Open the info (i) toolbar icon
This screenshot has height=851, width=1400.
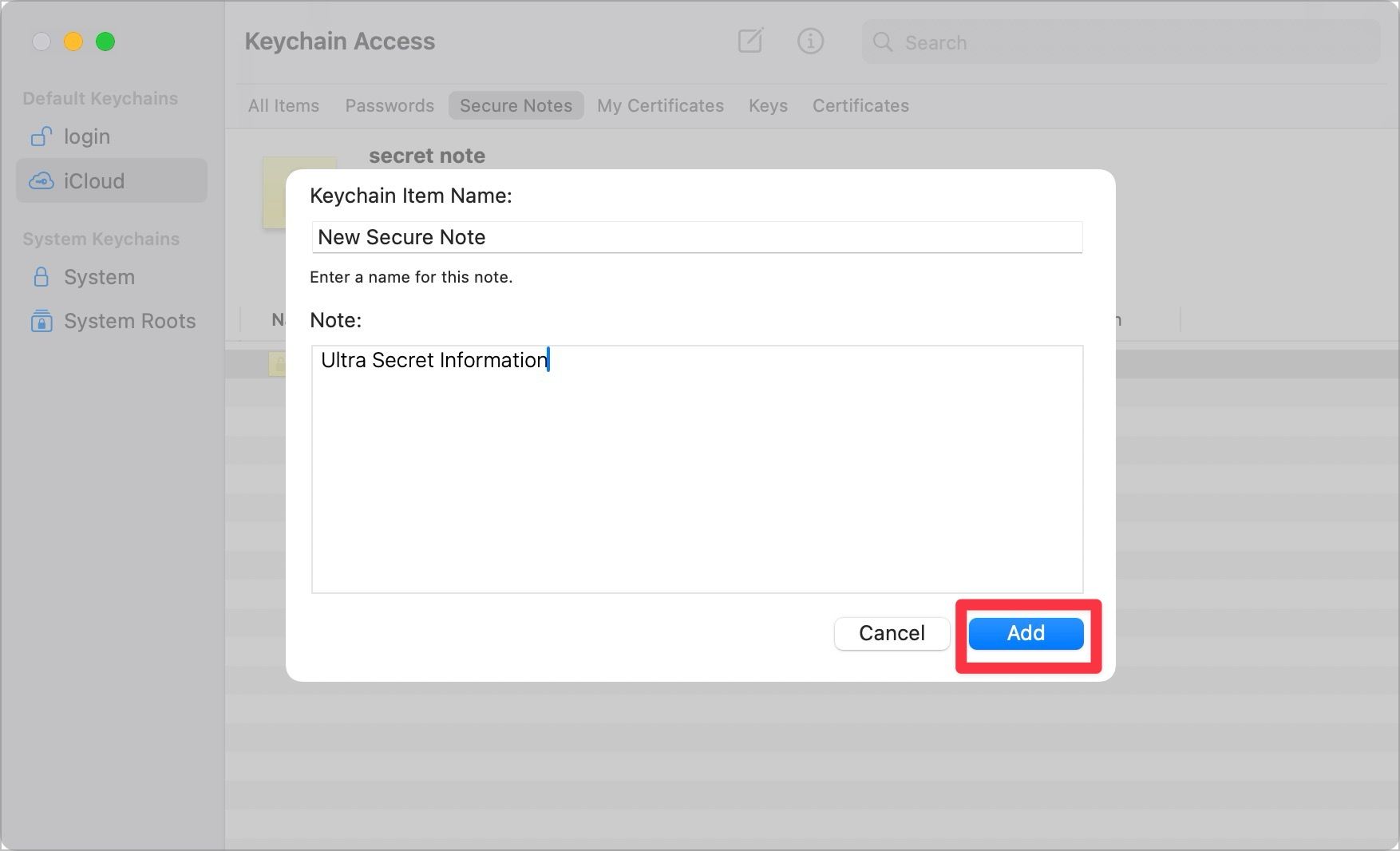809,41
